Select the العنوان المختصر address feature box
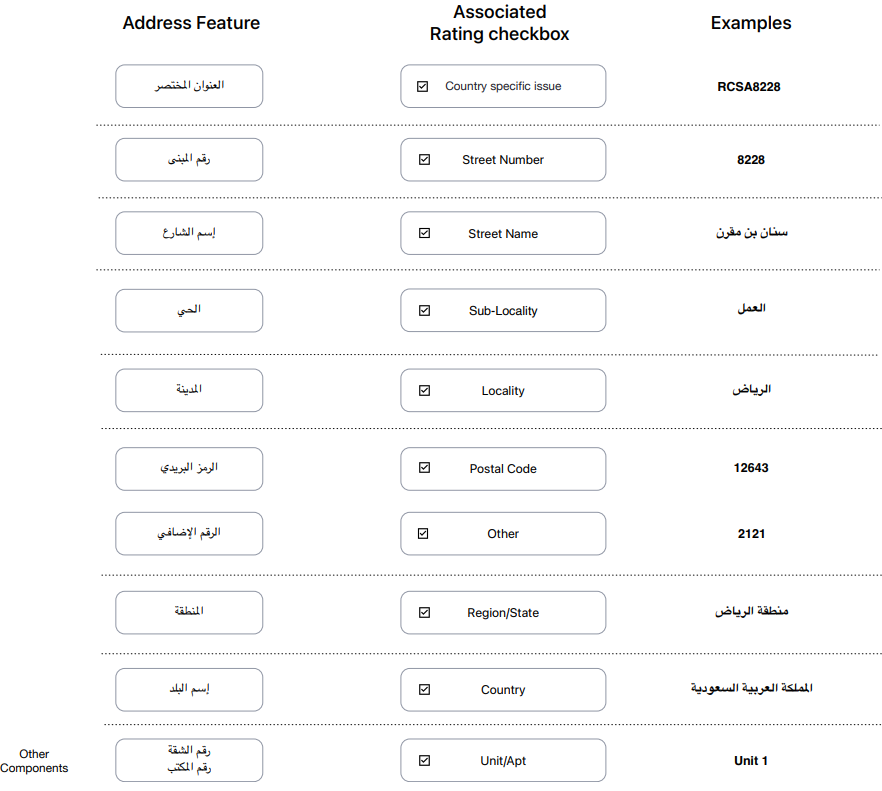 [x=189, y=86]
